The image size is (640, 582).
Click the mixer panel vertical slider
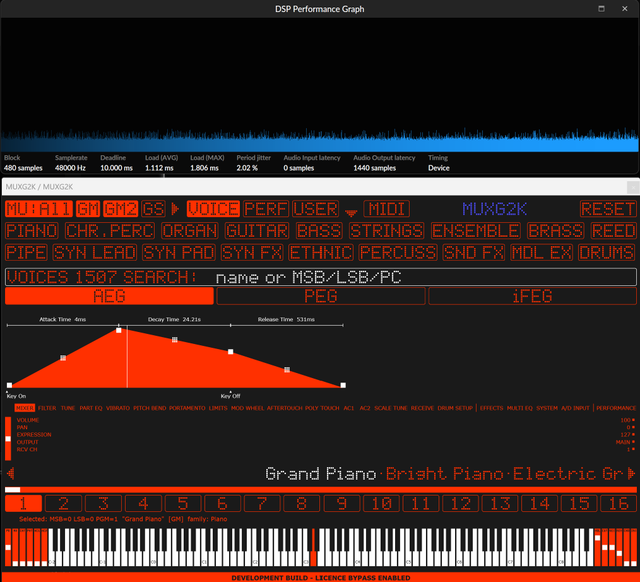click(x=8, y=438)
